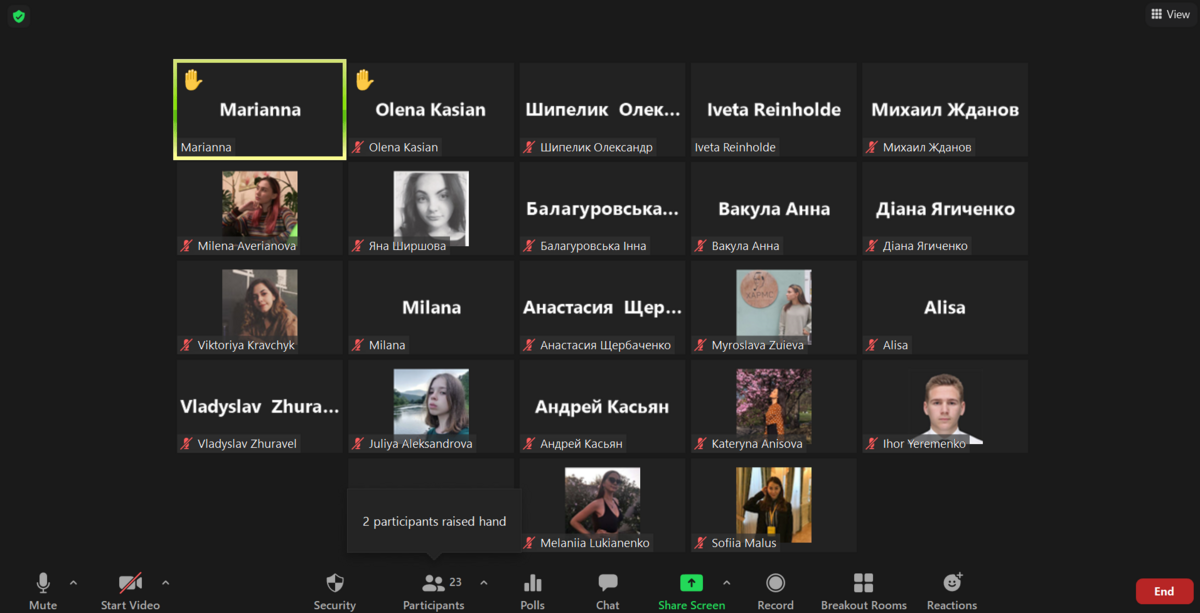The width and height of the screenshot is (1200, 613).
Task: Open the Participants panel
Action: (434, 591)
